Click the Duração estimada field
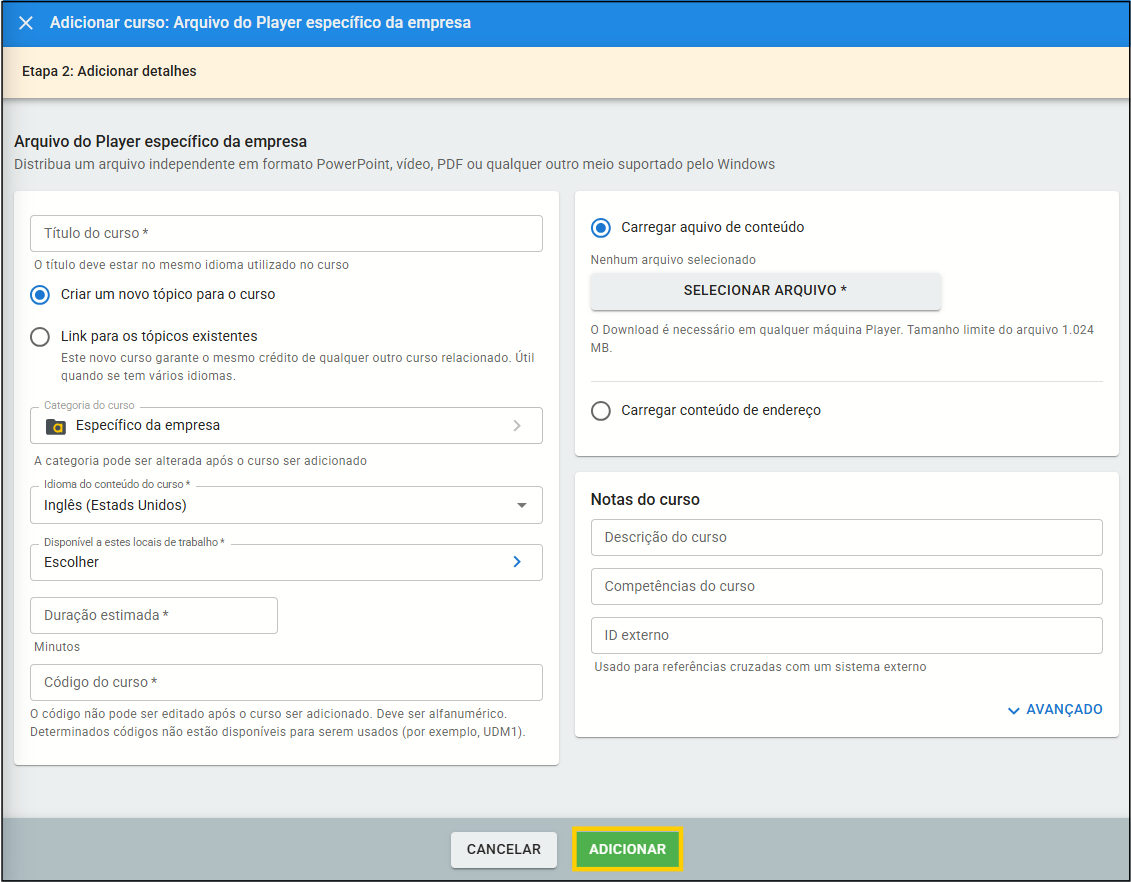 [154, 615]
